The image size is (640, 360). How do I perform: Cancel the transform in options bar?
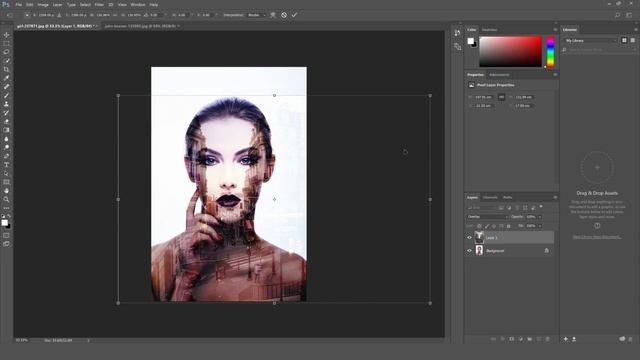(284, 15)
